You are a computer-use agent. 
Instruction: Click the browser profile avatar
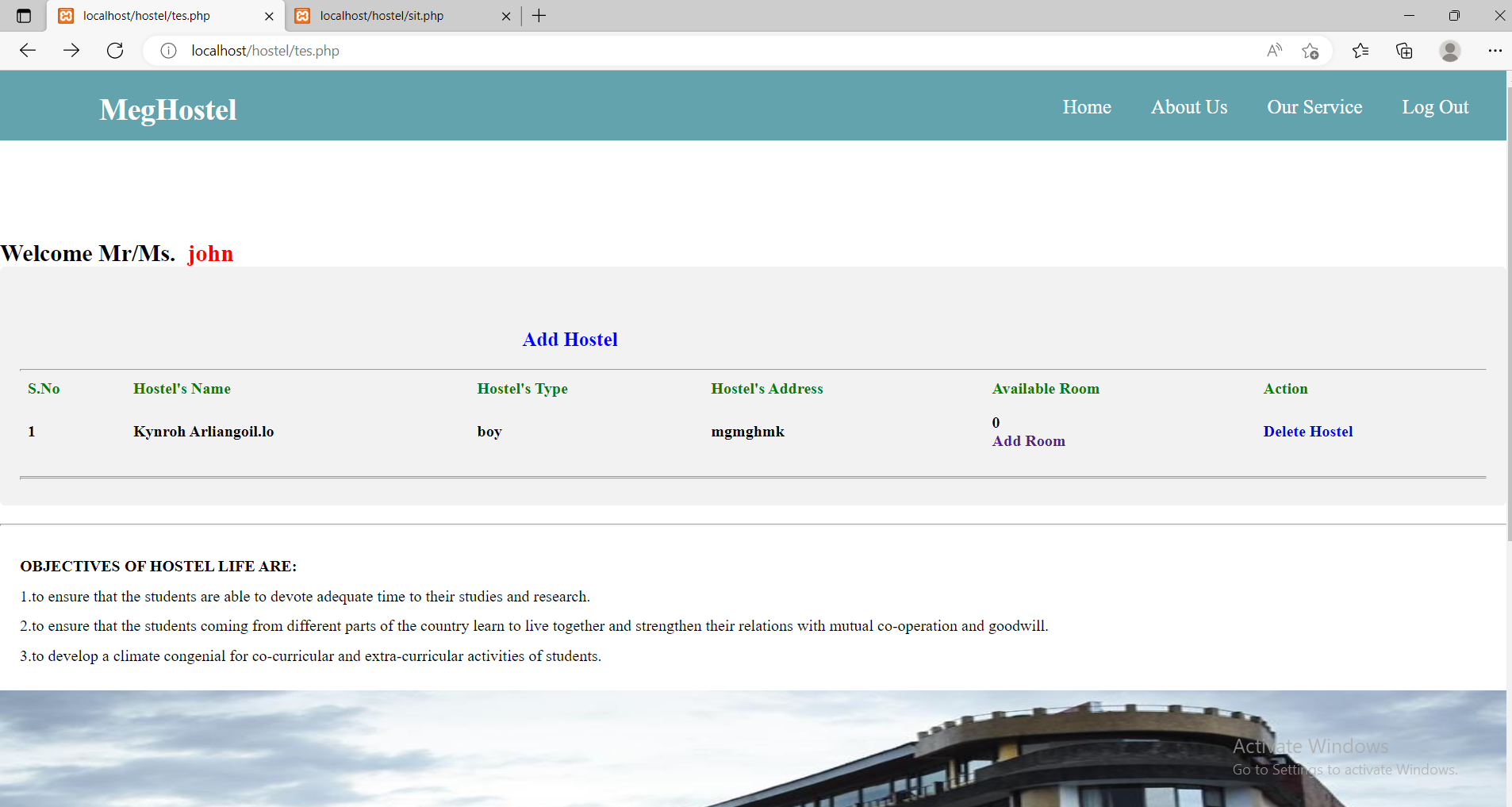tap(1449, 51)
